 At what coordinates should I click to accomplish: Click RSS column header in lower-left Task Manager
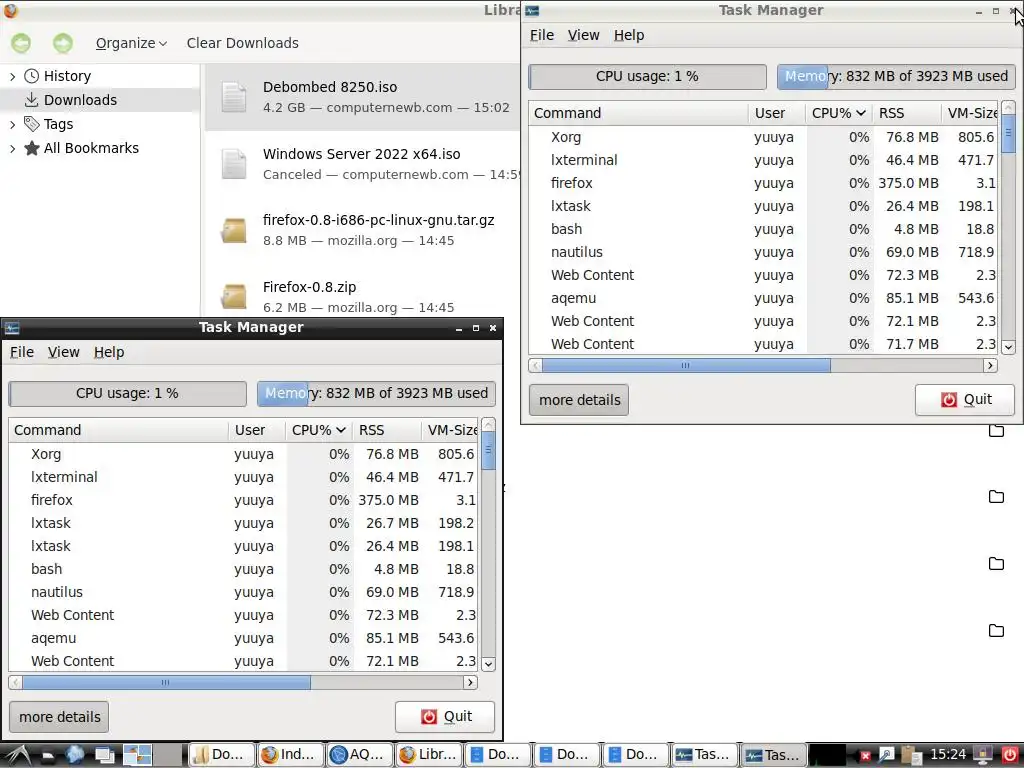(387, 430)
